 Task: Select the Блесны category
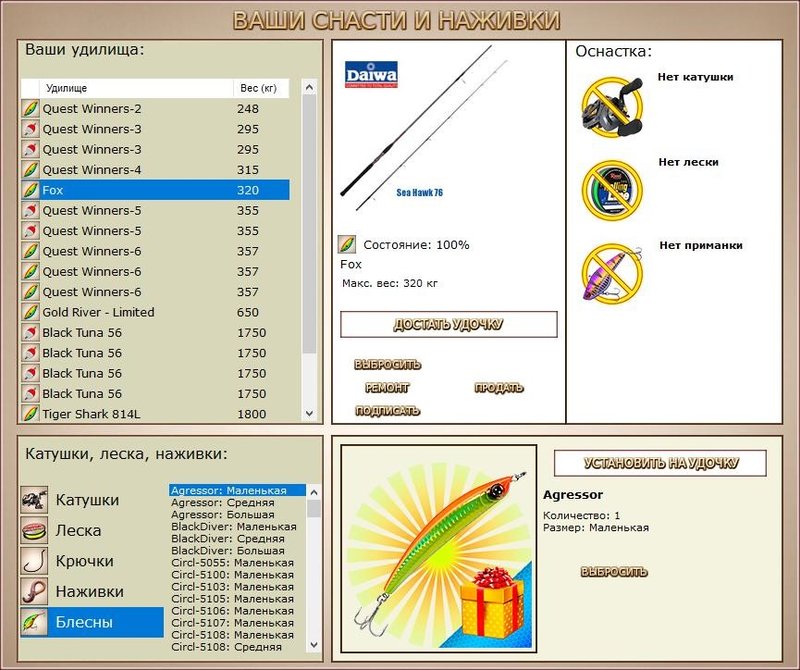coord(92,622)
